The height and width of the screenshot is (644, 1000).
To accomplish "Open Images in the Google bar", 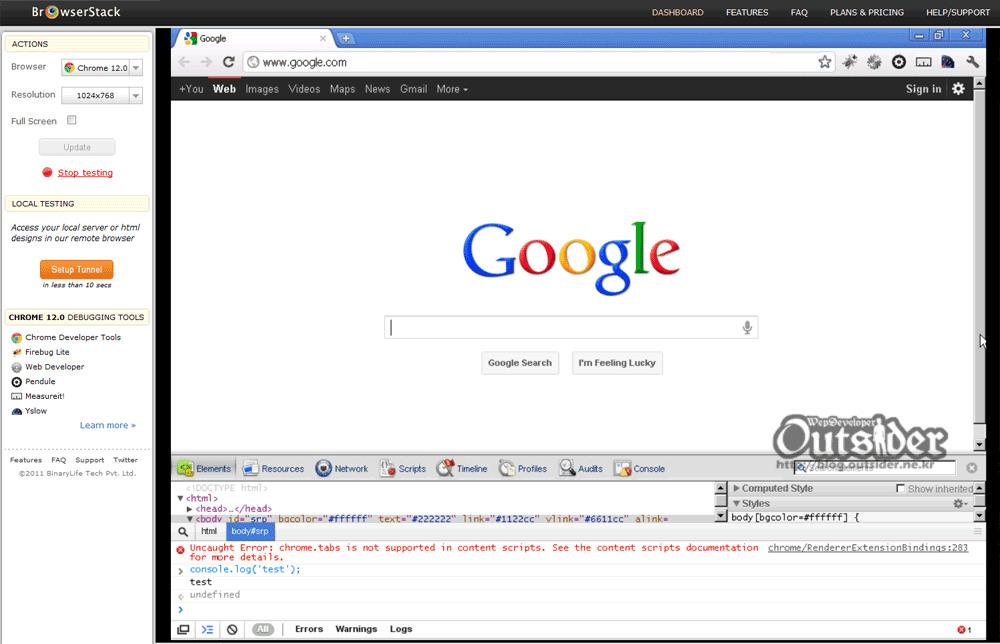I will point(261,89).
